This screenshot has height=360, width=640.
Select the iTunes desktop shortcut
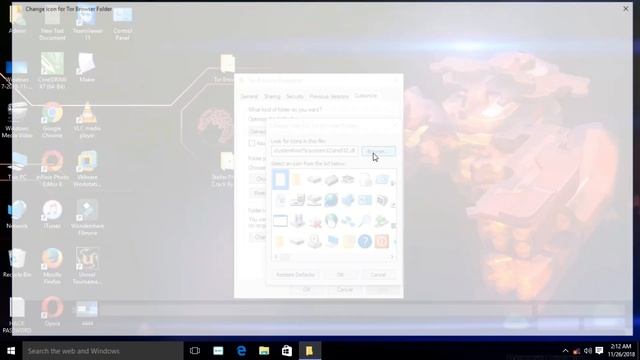point(52,214)
